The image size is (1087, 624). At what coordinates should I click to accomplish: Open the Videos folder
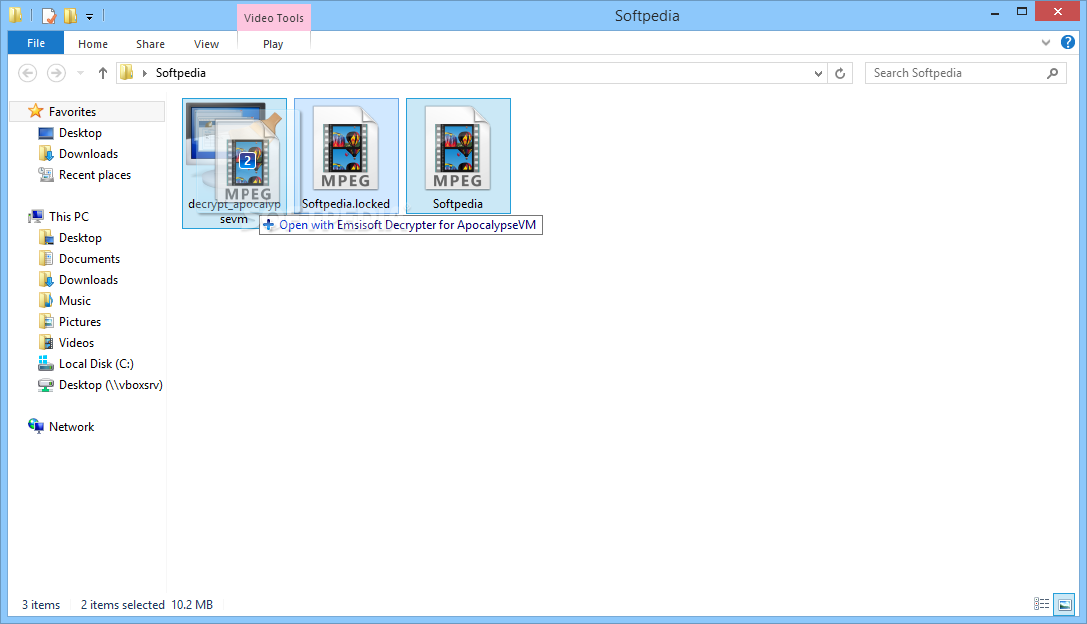(76, 343)
